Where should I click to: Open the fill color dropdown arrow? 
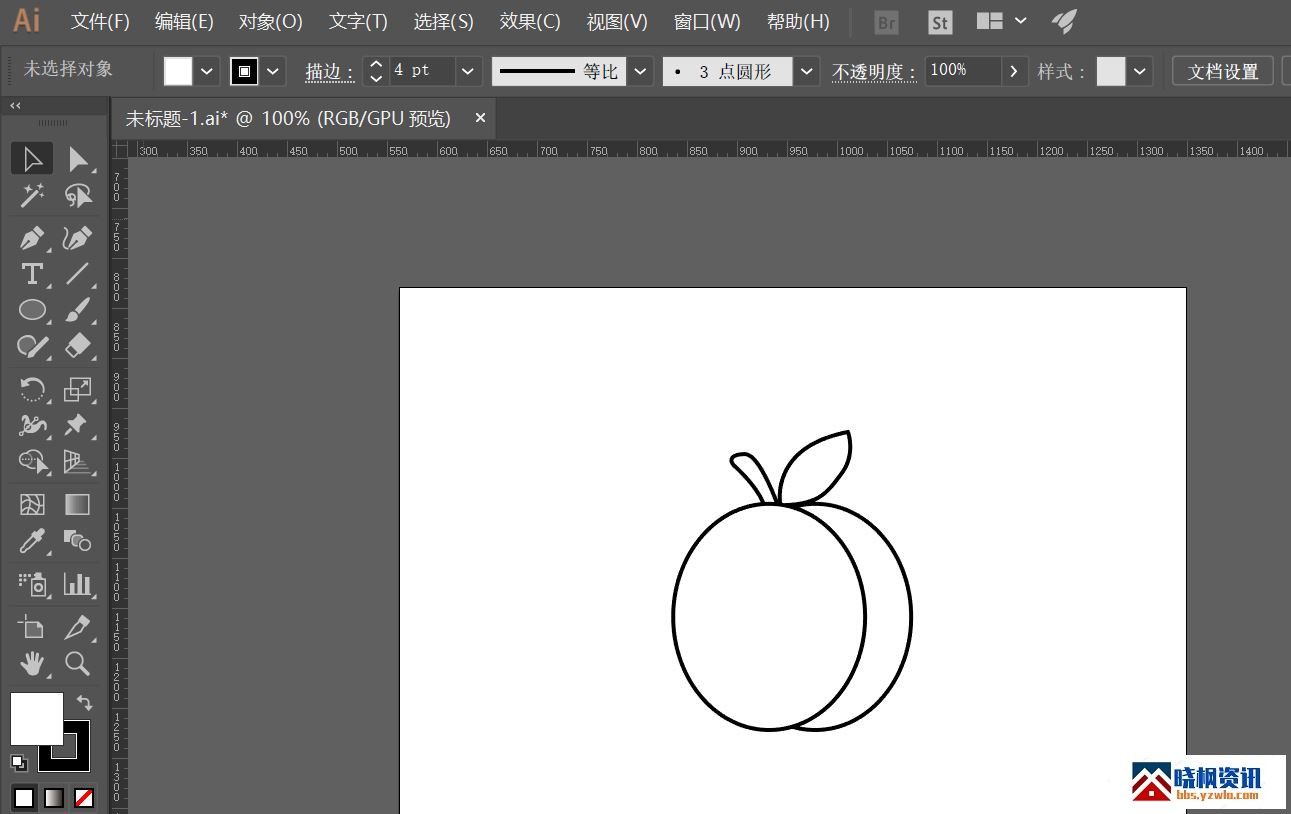[x=207, y=71]
